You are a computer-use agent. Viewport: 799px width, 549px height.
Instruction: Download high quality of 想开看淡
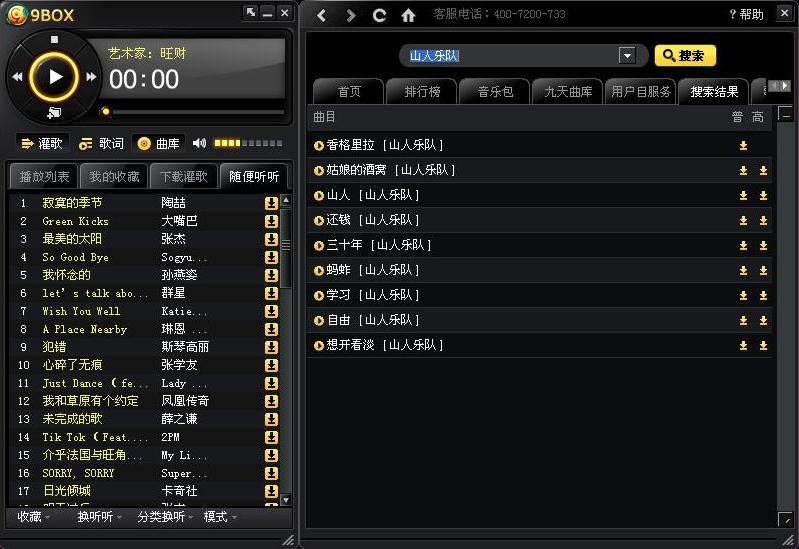(x=763, y=345)
